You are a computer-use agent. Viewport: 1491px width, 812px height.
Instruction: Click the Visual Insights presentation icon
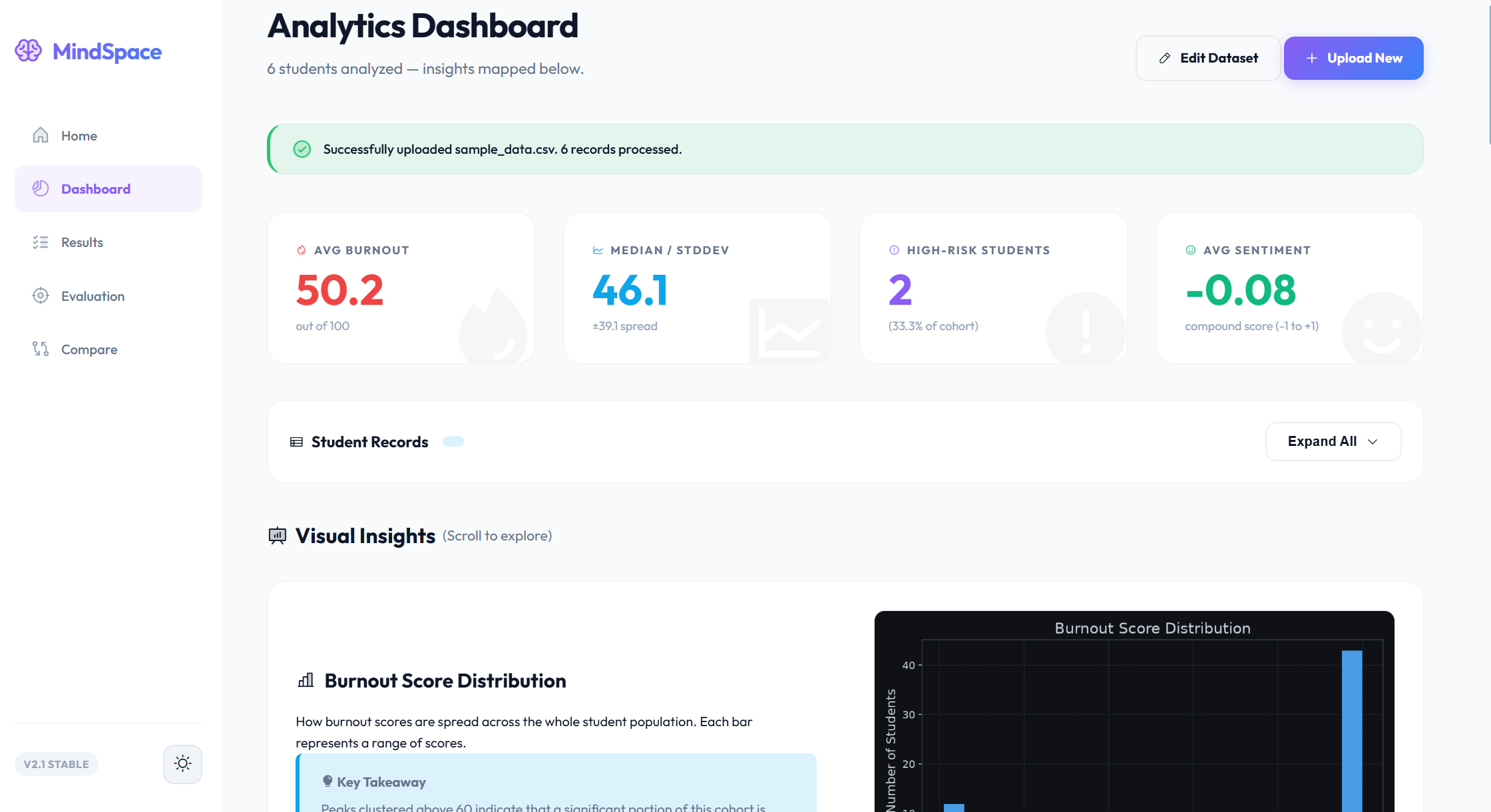tap(277, 536)
